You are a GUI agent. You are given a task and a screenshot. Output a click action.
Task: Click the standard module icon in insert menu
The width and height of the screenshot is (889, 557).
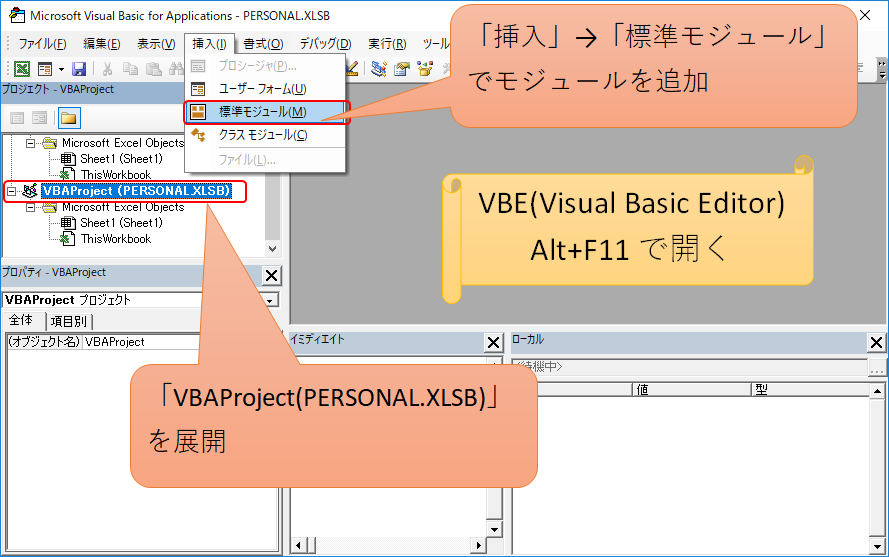click(x=198, y=112)
